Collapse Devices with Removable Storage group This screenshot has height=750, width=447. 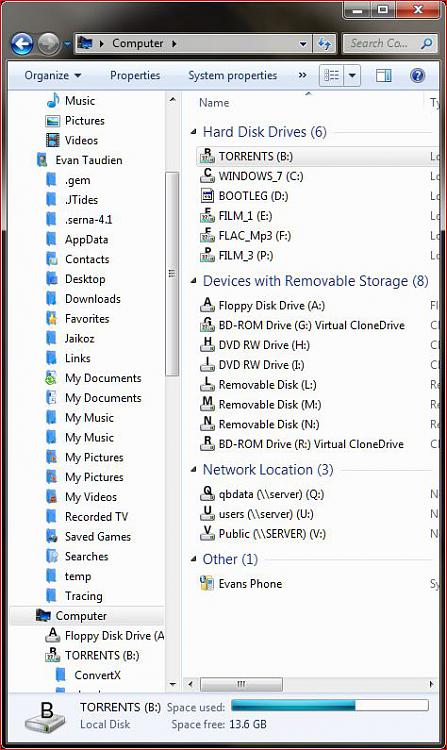[x=193, y=281]
